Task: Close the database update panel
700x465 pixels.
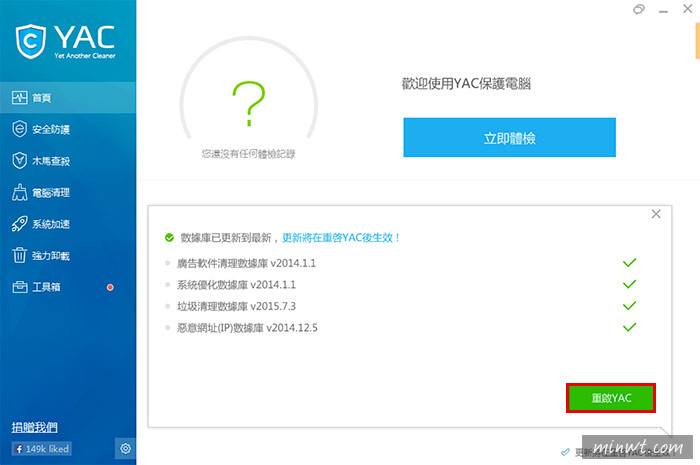Action: (656, 214)
